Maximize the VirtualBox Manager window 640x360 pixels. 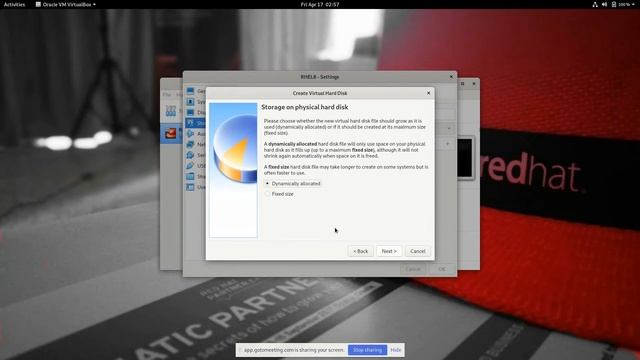click(462, 84)
